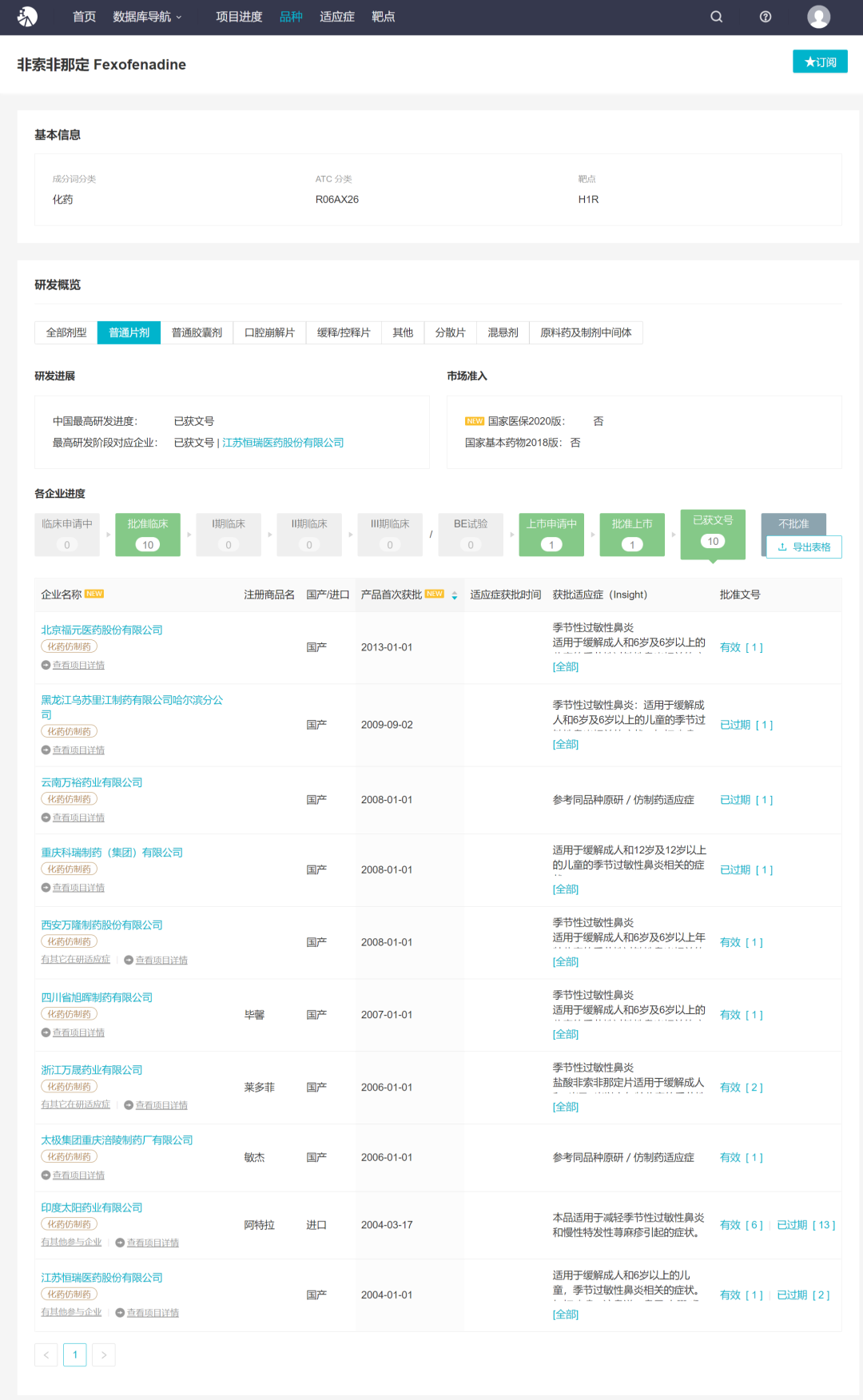The height and width of the screenshot is (1400, 863).
Task: Open 靶点 in the top navigation
Action: 384,17
